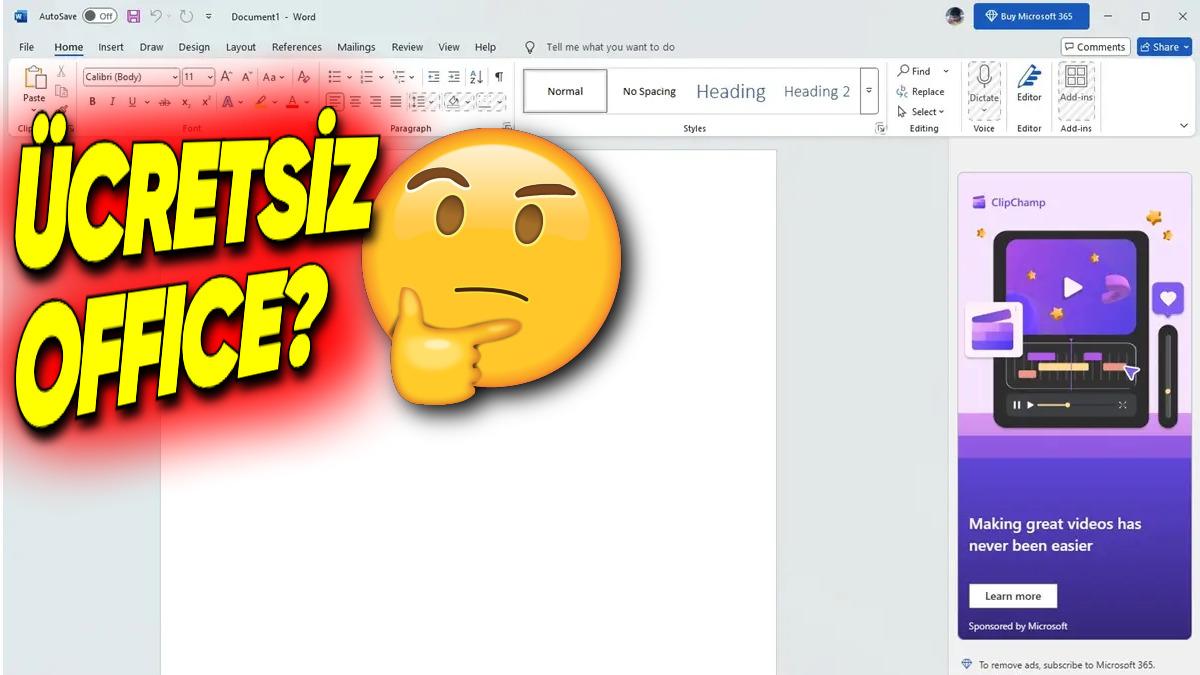The width and height of the screenshot is (1200, 675).
Task: Open the Editor tool
Action: coord(1029,85)
